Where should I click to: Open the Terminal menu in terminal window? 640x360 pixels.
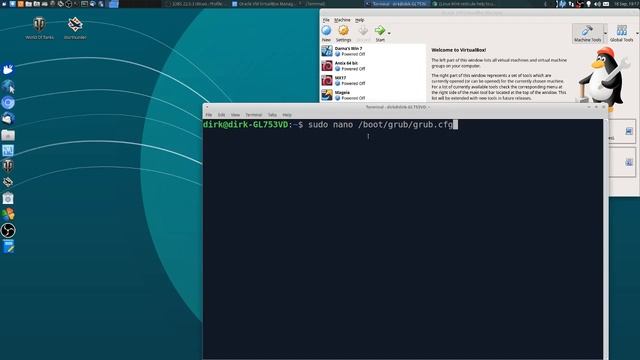pyautogui.click(x=253, y=115)
